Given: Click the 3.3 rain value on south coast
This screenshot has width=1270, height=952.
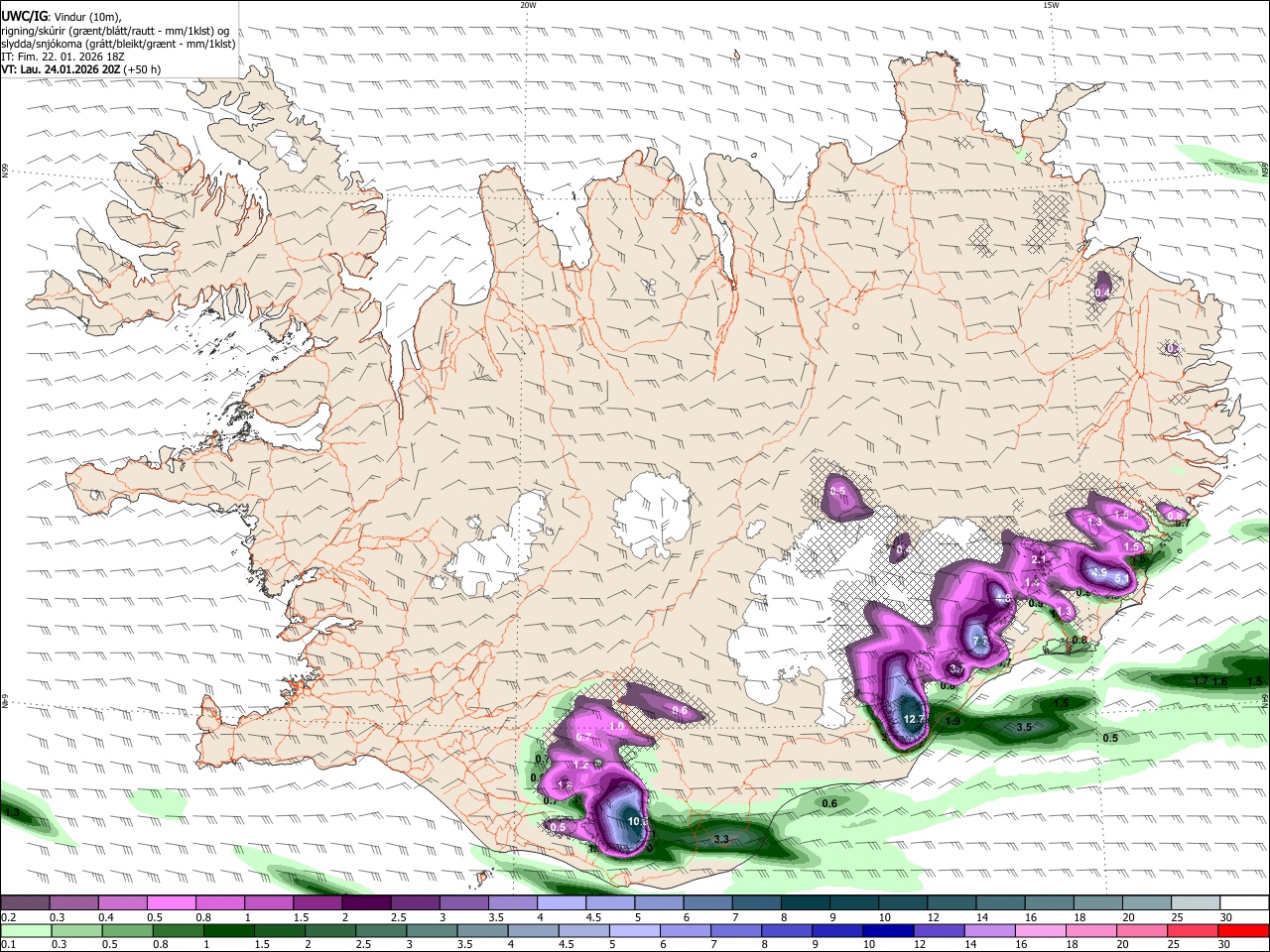Looking at the screenshot, I should point(721,839).
